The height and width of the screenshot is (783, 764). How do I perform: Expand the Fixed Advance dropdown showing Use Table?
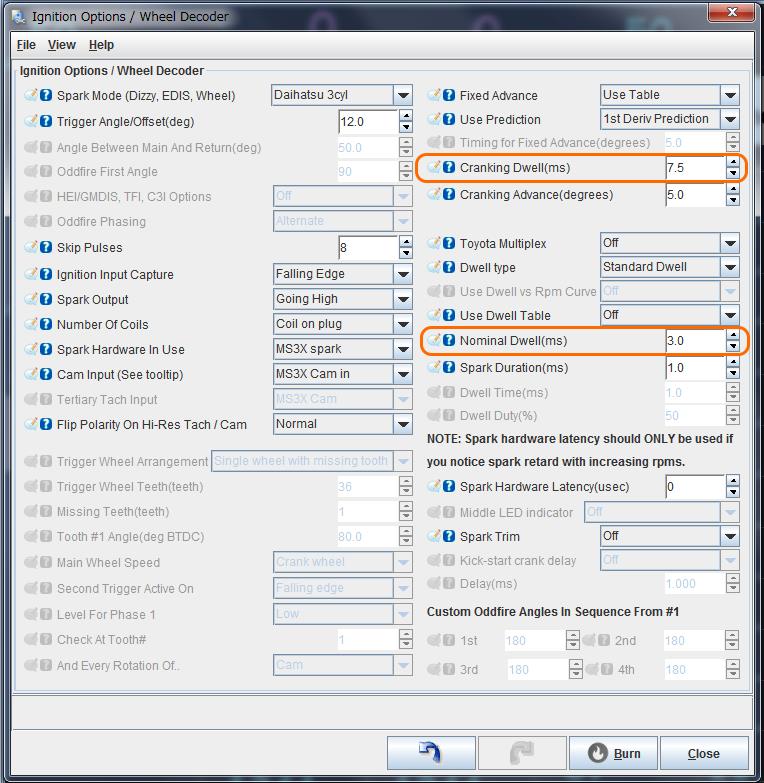click(x=670, y=95)
